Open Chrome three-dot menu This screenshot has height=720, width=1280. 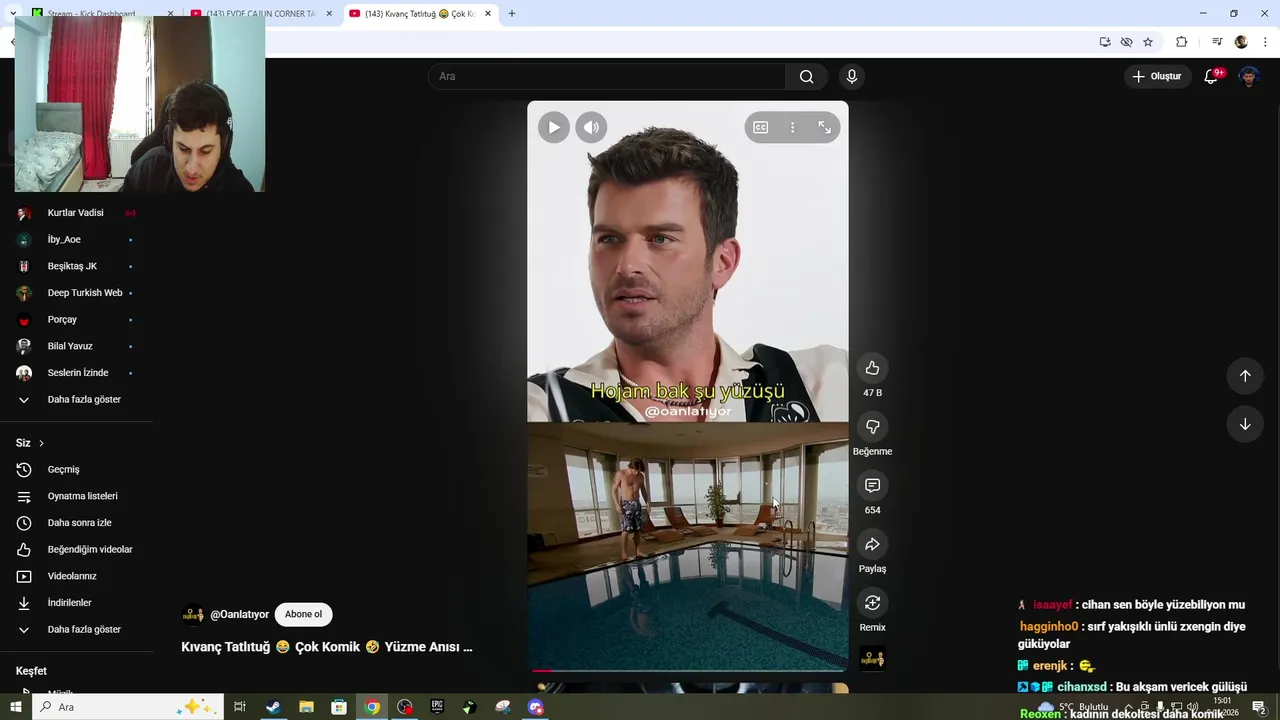coord(1266,42)
